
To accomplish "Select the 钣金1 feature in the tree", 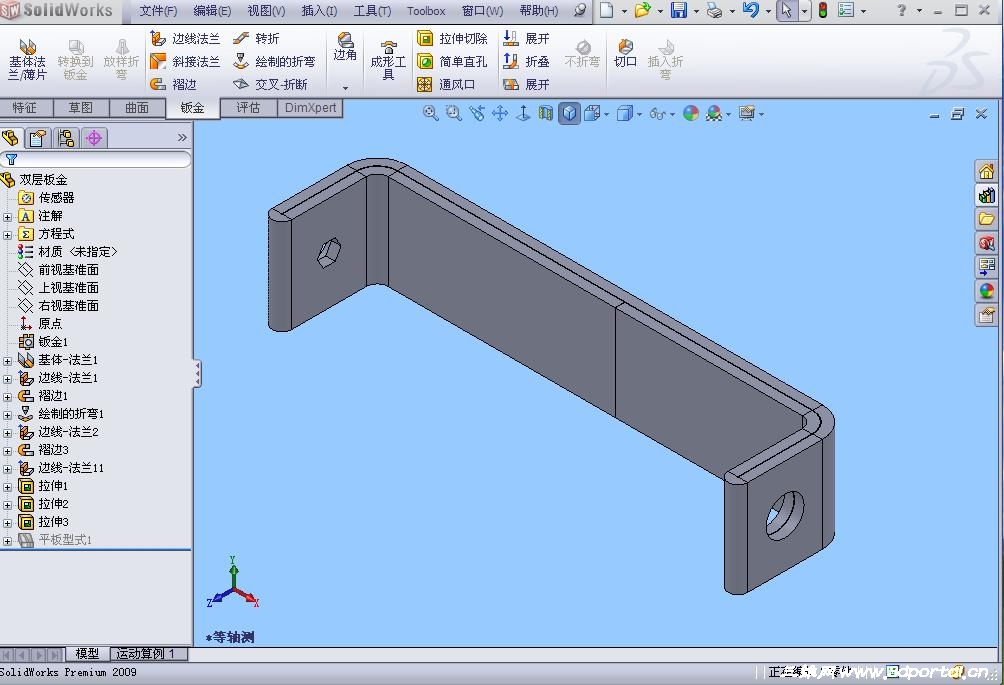I will click(43, 342).
